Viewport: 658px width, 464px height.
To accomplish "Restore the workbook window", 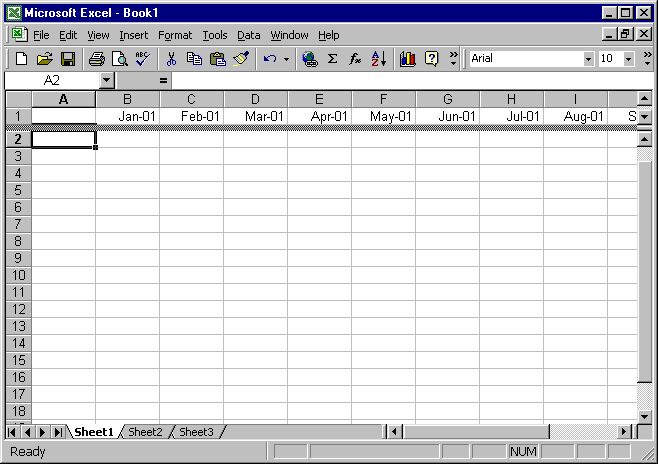I will (625, 34).
